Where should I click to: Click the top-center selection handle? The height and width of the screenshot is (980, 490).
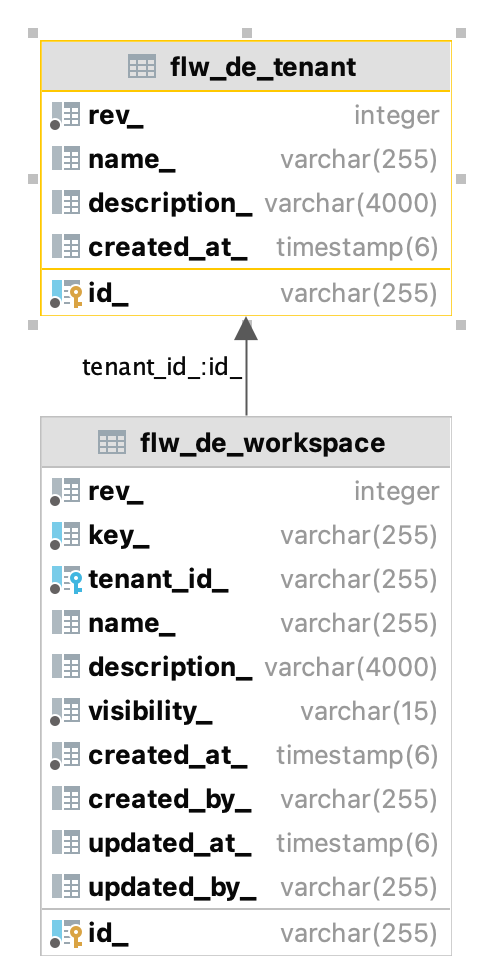point(247,32)
